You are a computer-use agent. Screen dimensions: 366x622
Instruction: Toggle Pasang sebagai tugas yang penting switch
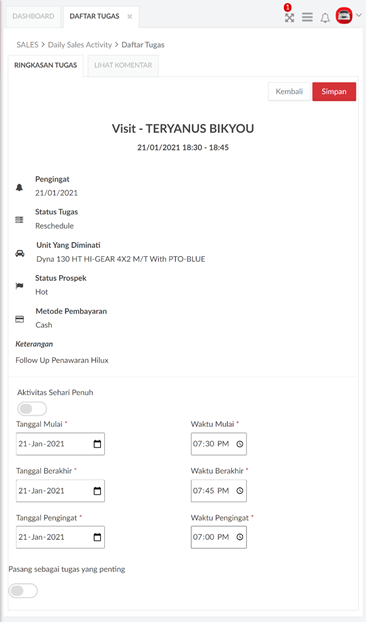tap(23, 591)
